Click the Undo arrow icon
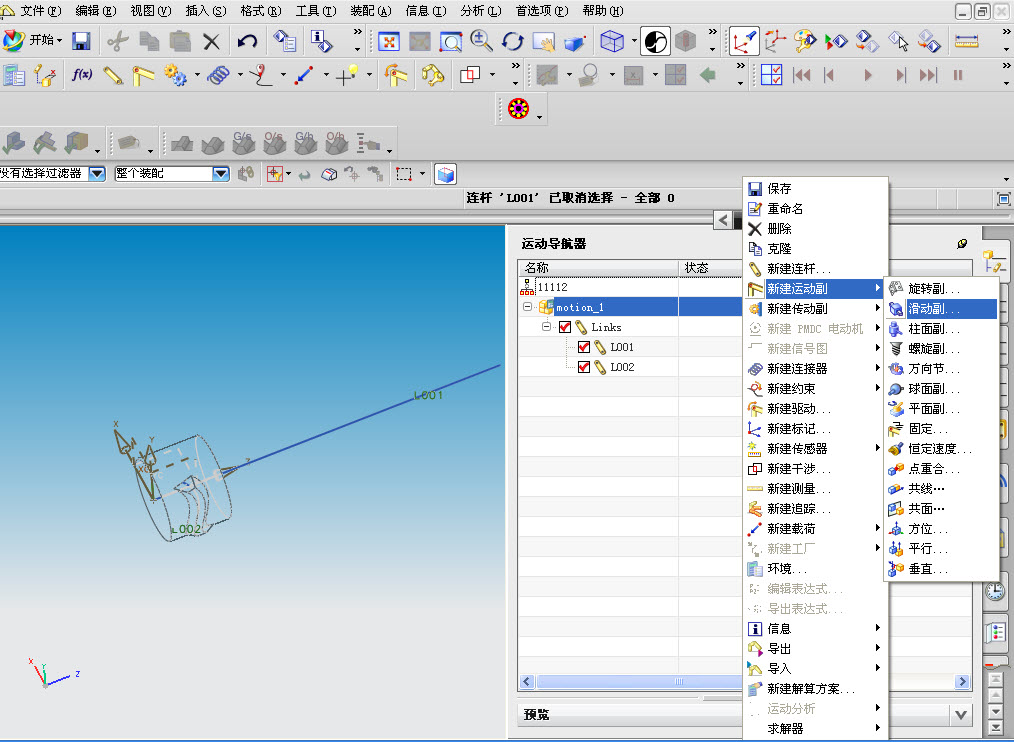This screenshot has width=1014, height=742. click(x=247, y=41)
